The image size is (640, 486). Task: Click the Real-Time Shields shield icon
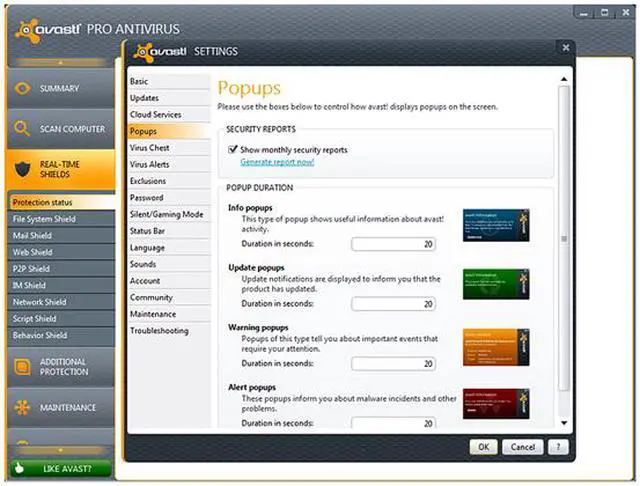22,169
